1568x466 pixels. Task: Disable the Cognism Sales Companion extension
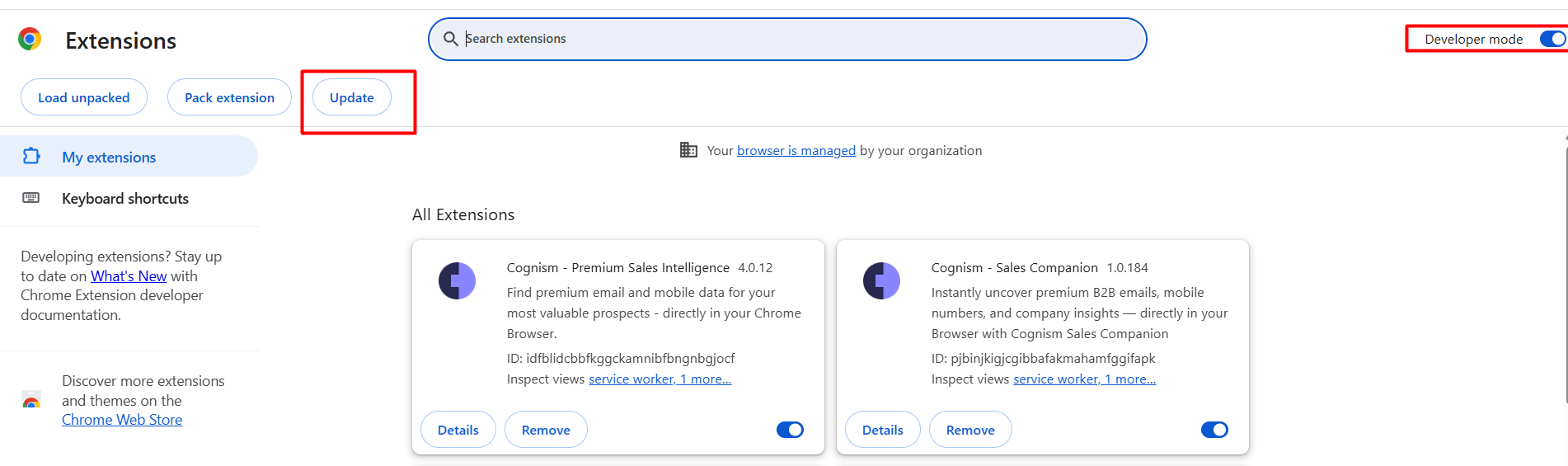1214,430
